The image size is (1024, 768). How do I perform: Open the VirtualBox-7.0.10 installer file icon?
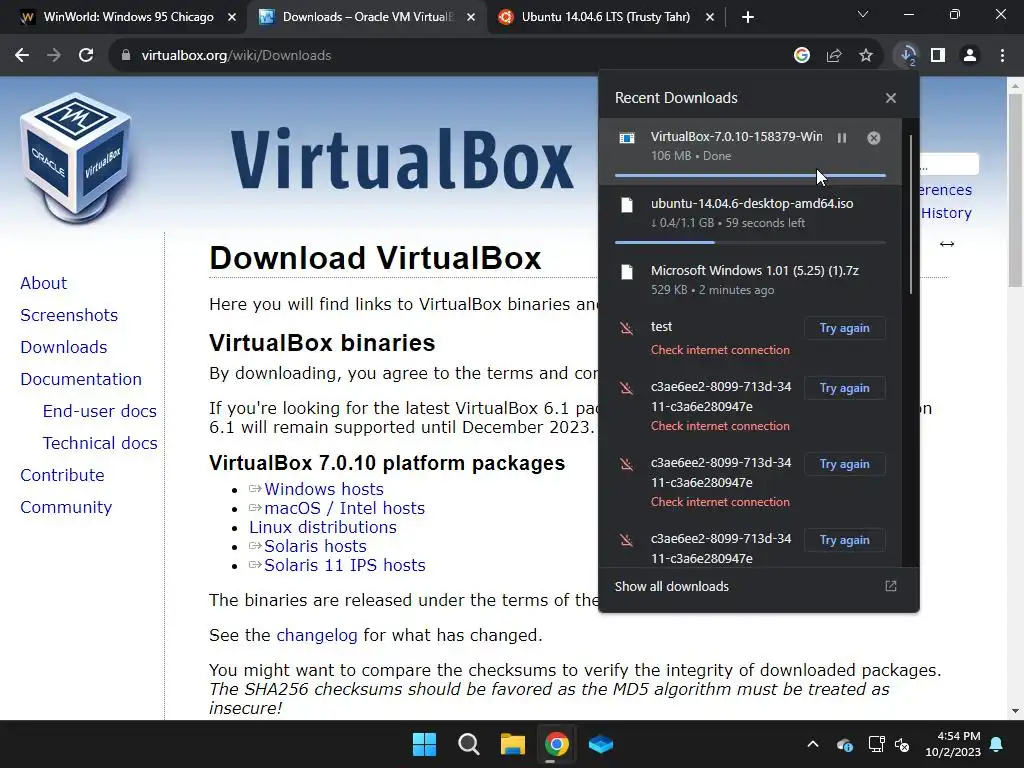point(627,138)
